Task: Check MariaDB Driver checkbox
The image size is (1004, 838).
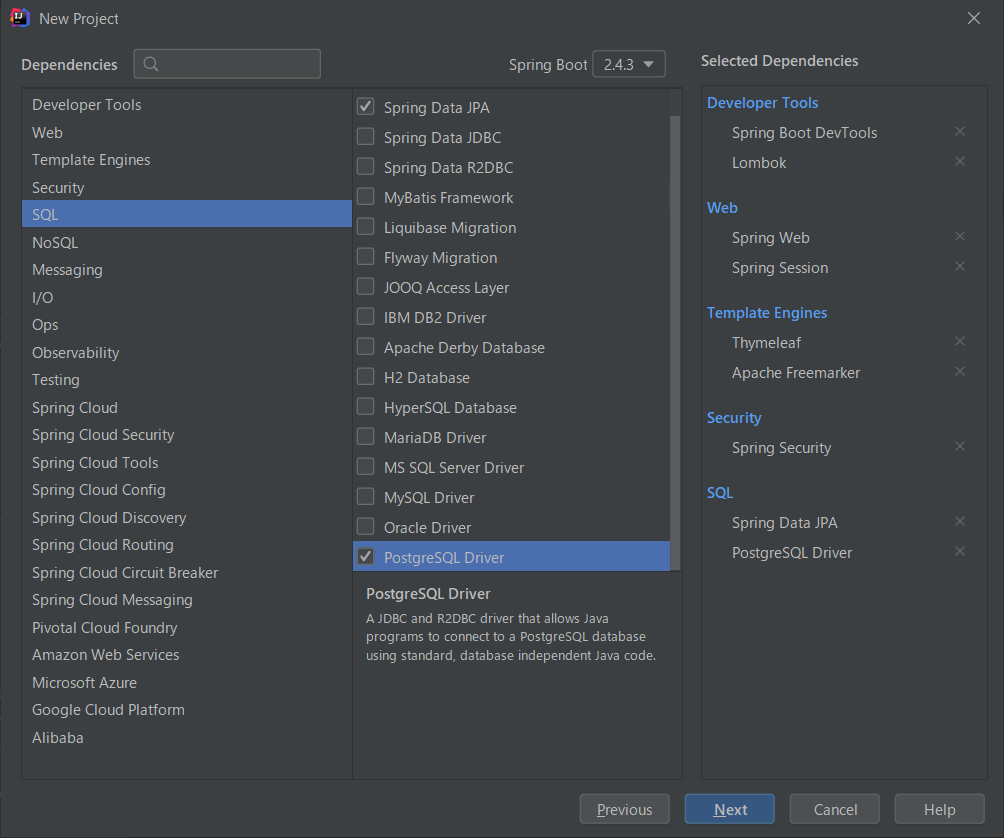Action: pyautogui.click(x=366, y=437)
